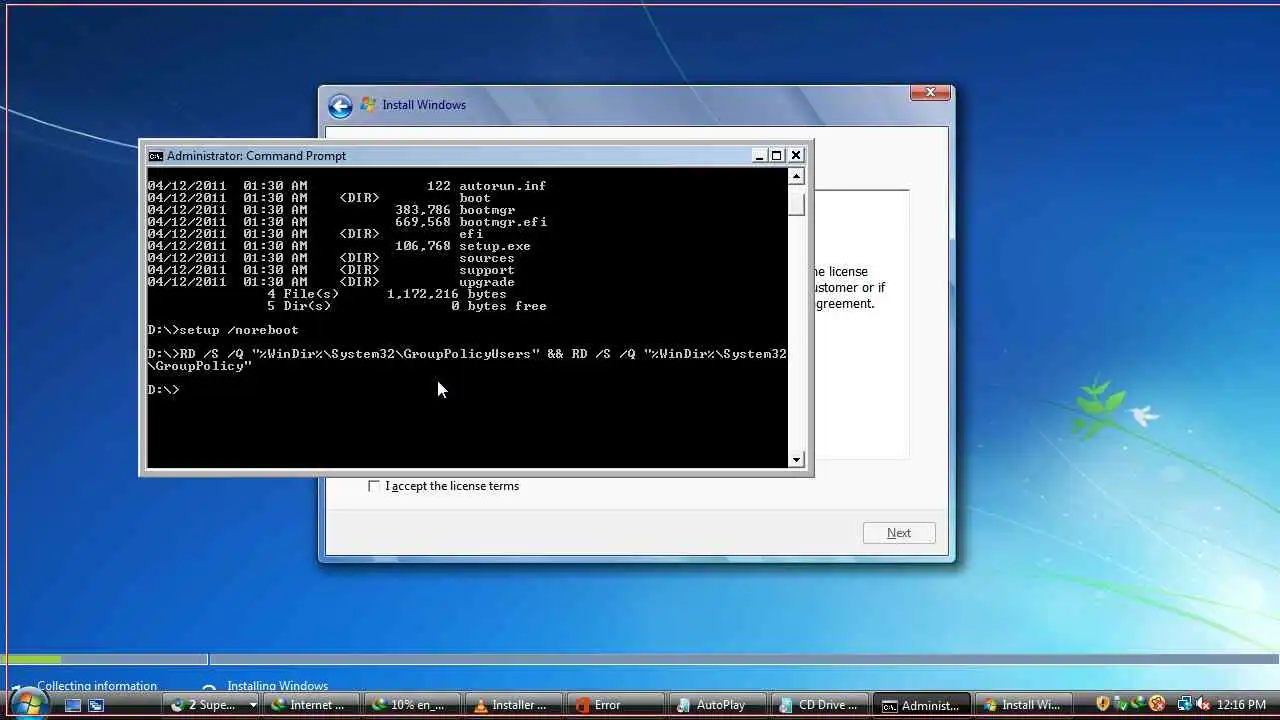Click the 12:16 PM clock
The height and width of the screenshot is (720, 1280).
pos(1241,705)
